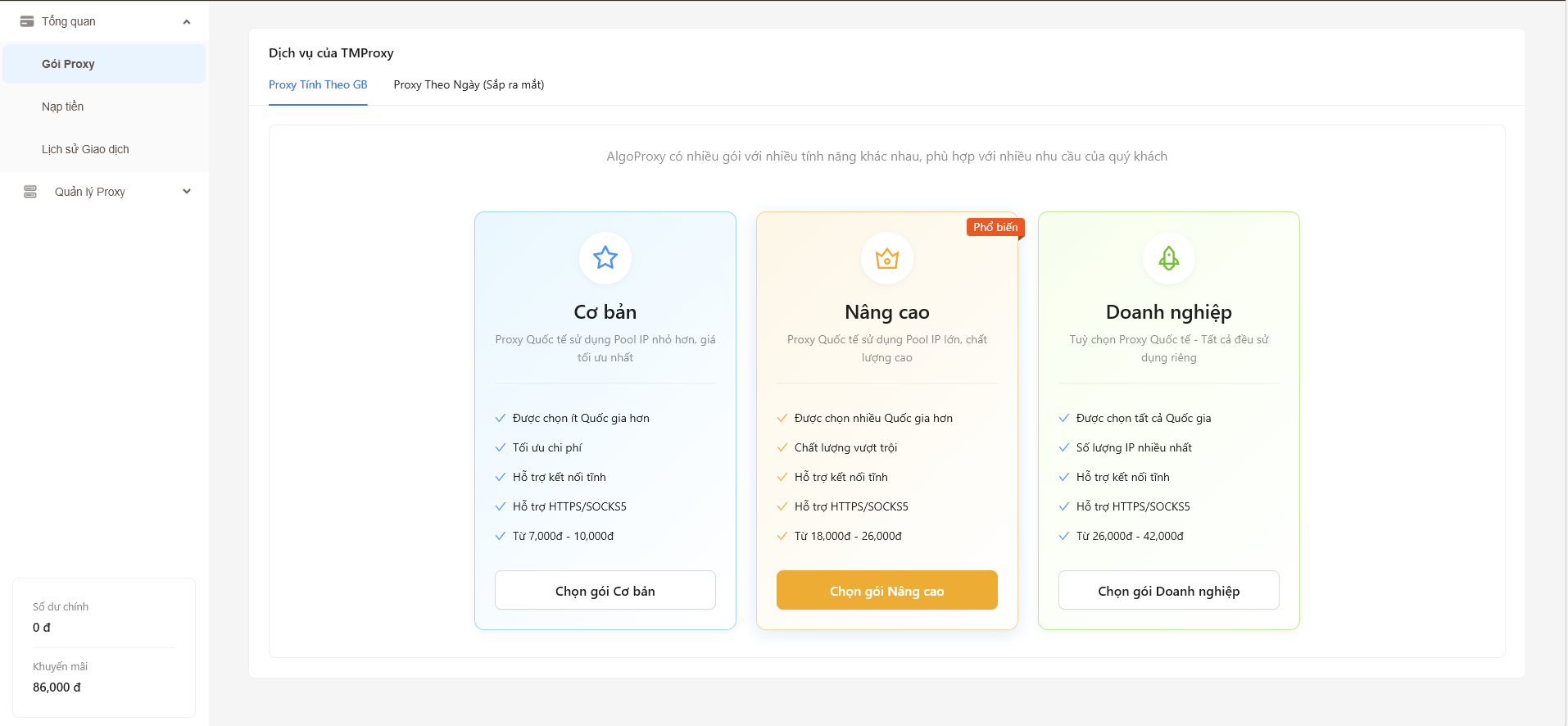The height and width of the screenshot is (726, 1568).
Task: Open Nạp tiền in the sidebar
Action: [x=63, y=107]
